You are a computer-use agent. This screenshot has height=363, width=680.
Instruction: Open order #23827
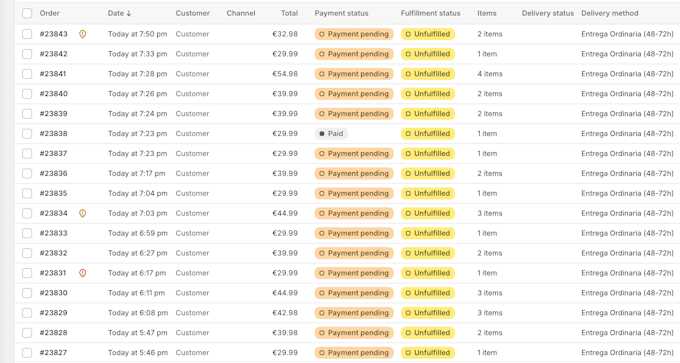tap(53, 353)
